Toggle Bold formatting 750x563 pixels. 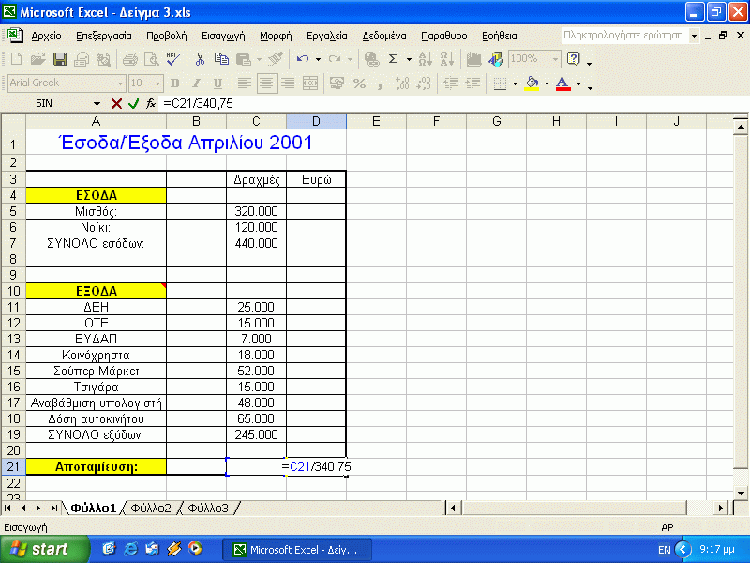[x=175, y=84]
